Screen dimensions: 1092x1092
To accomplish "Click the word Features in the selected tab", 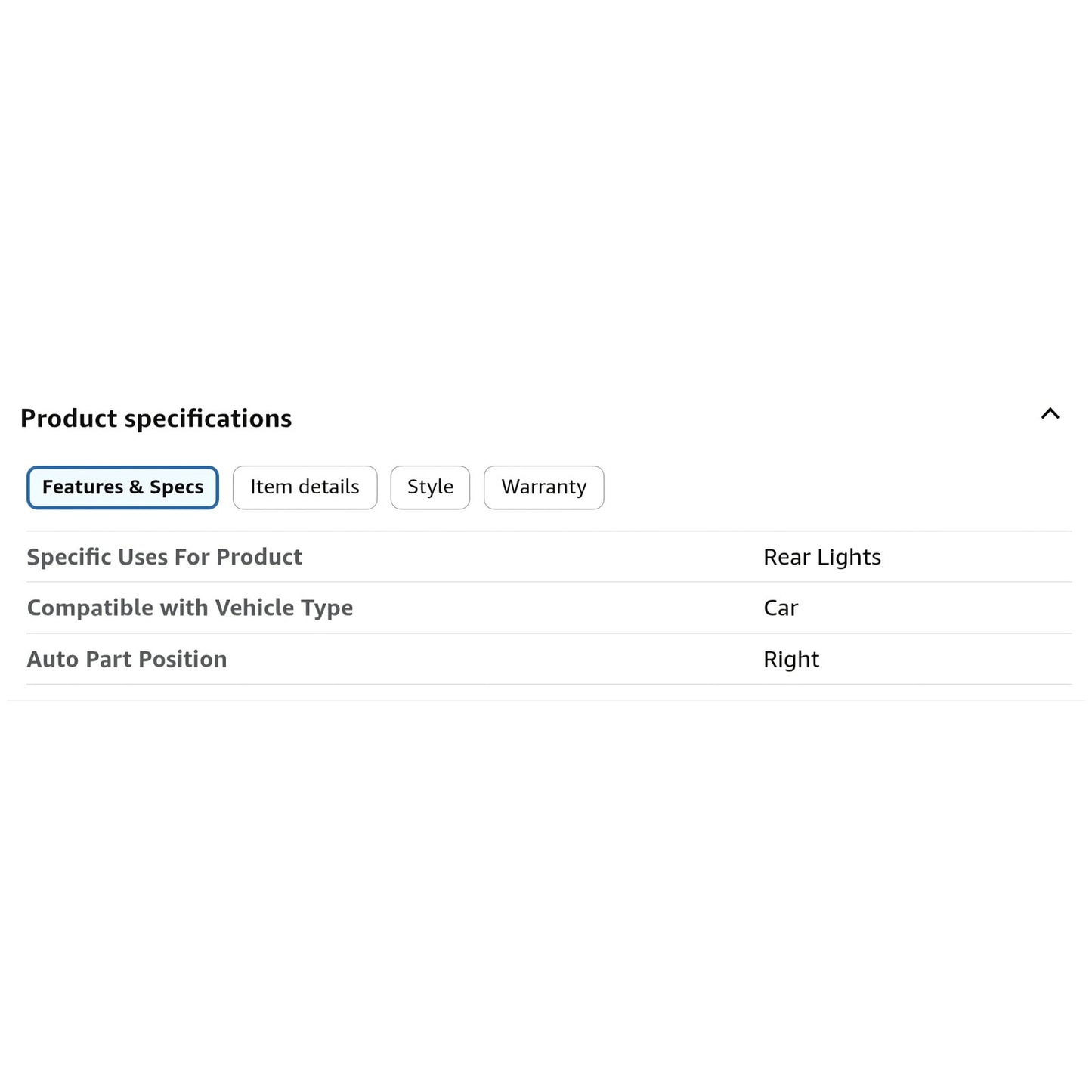I will click(82, 487).
